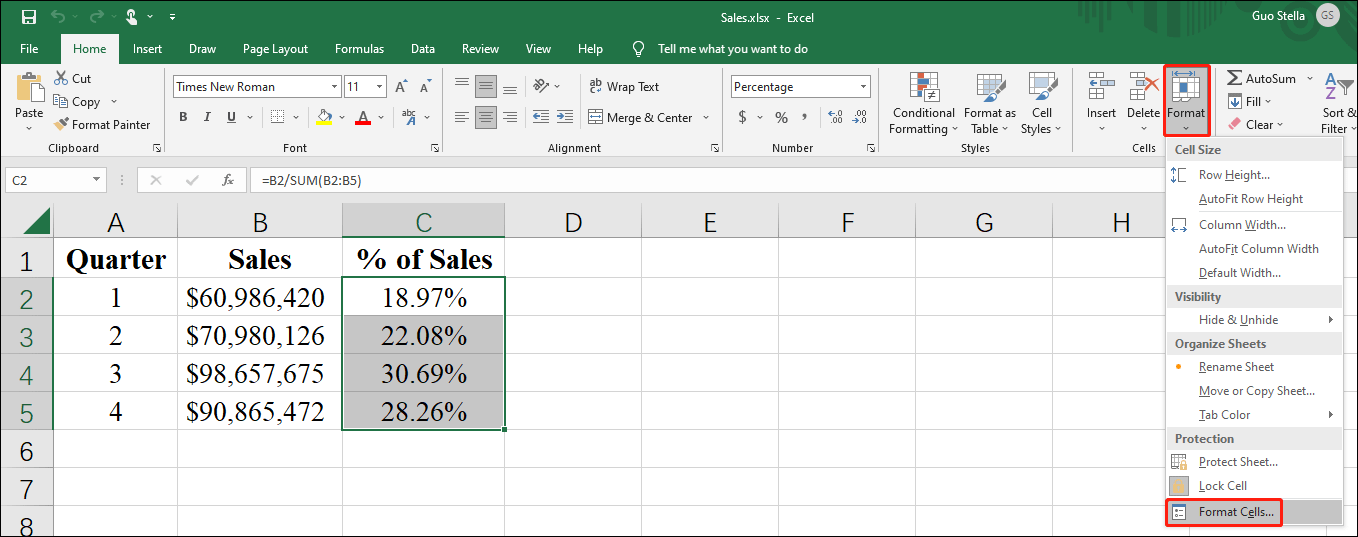Click the Align Left icon
The width and height of the screenshot is (1358, 537).
(x=462, y=117)
